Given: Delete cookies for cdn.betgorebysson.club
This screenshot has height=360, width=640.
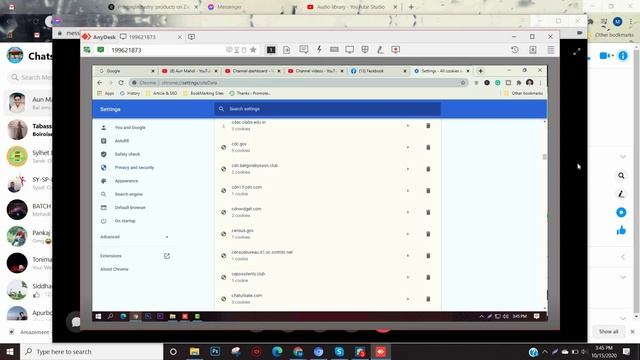Looking at the screenshot, I should click(x=428, y=169).
